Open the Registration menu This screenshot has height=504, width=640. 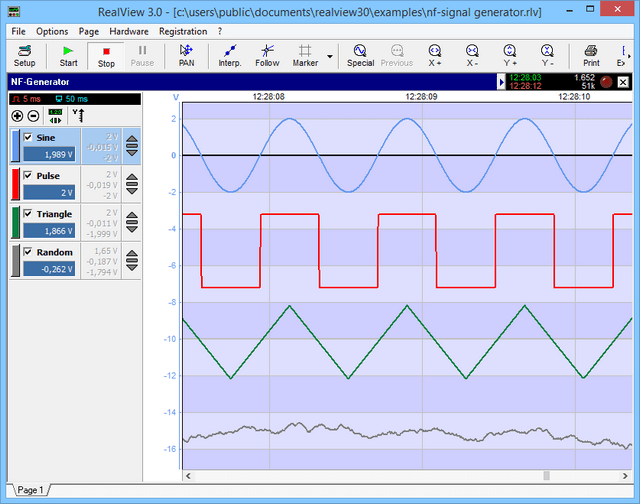click(x=183, y=31)
